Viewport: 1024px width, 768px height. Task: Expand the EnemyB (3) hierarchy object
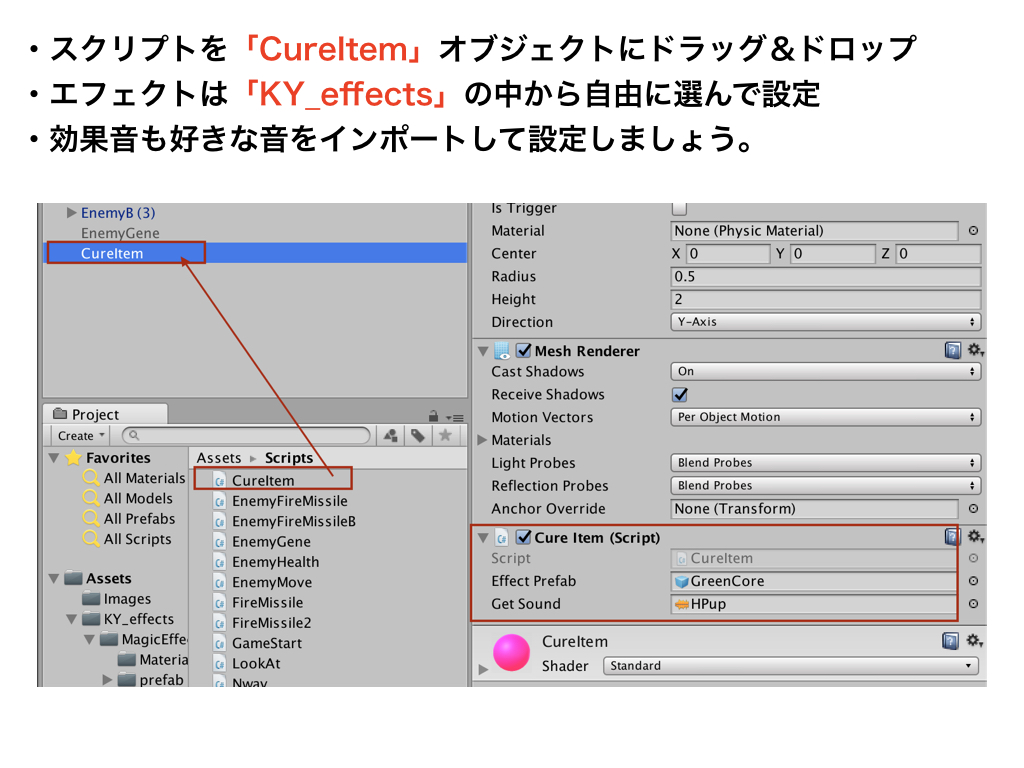pyautogui.click(x=71, y=213)
